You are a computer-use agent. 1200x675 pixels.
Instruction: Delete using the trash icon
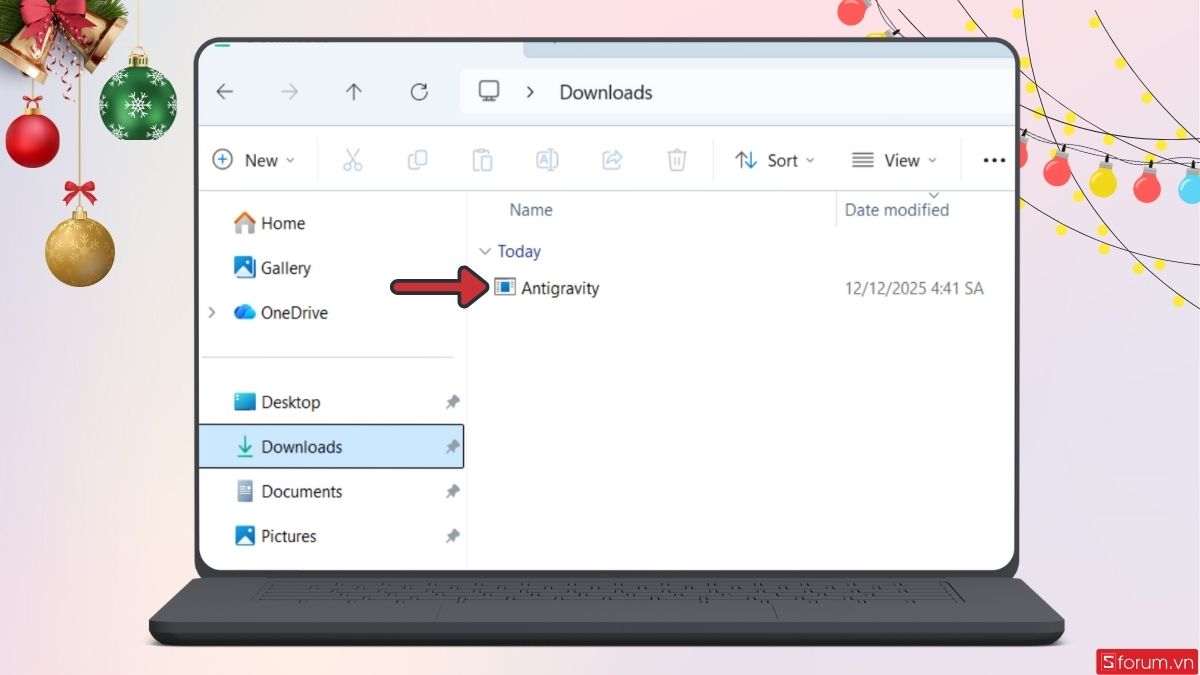click(x=677, y=159)
